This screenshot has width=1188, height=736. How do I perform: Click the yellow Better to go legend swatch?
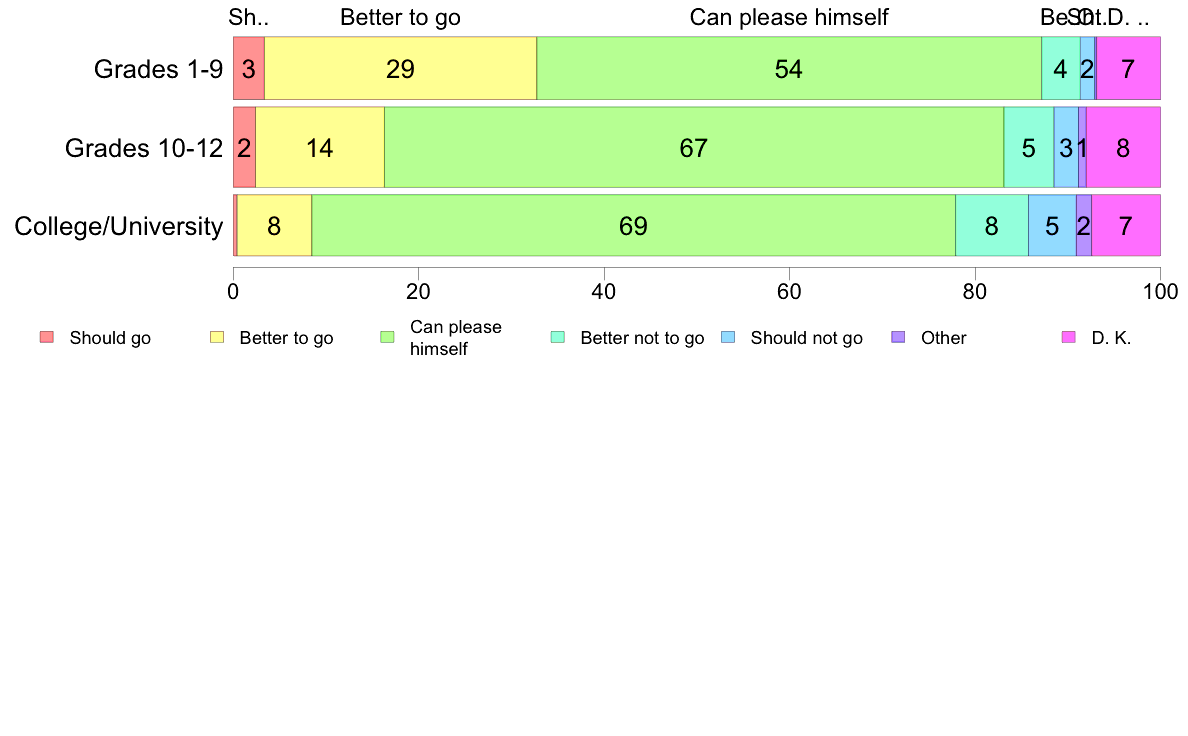coord(217,337)
